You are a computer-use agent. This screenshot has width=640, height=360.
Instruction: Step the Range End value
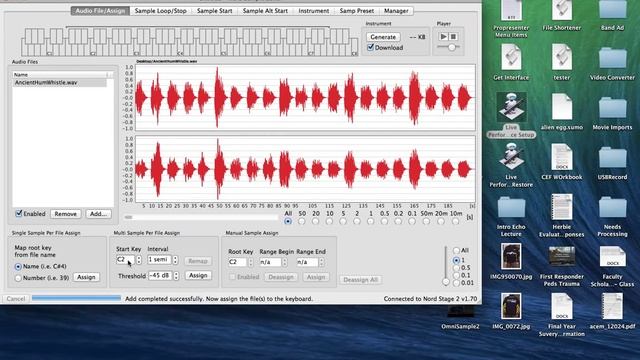[322, 262]
